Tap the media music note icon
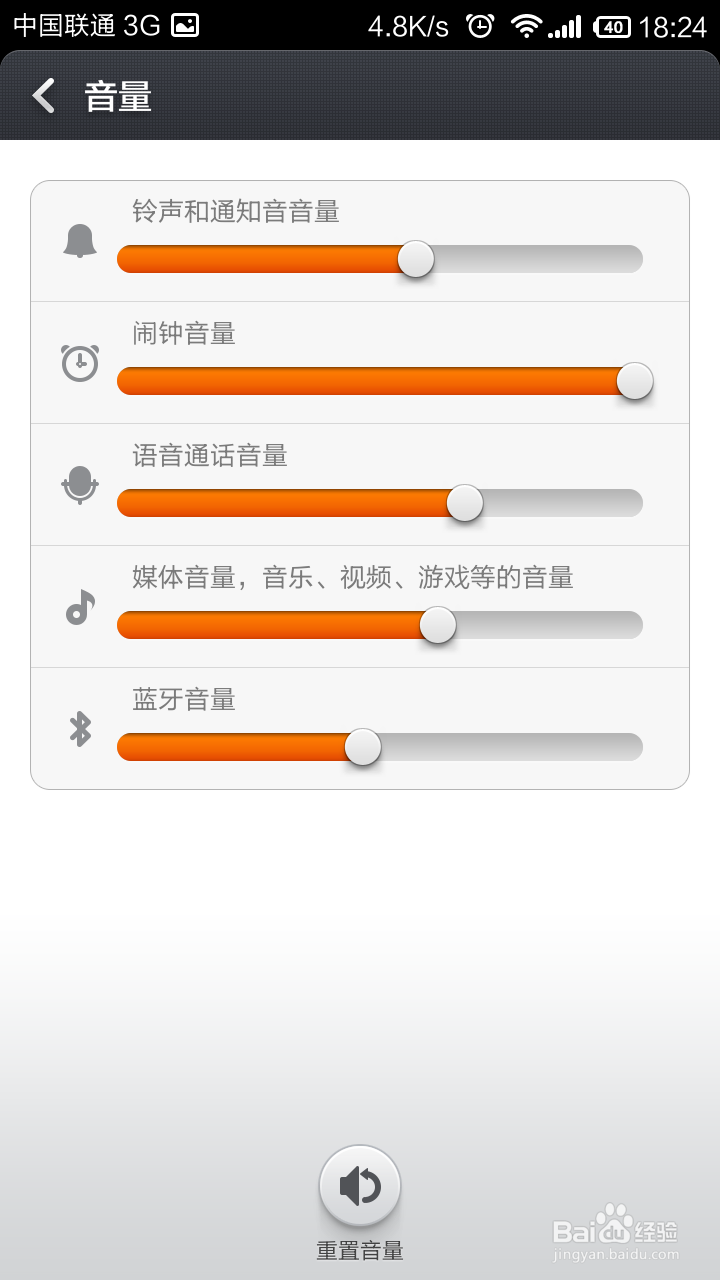This screenshot has height=1280, width=720. pyautogui.click(x=80, y=607)
